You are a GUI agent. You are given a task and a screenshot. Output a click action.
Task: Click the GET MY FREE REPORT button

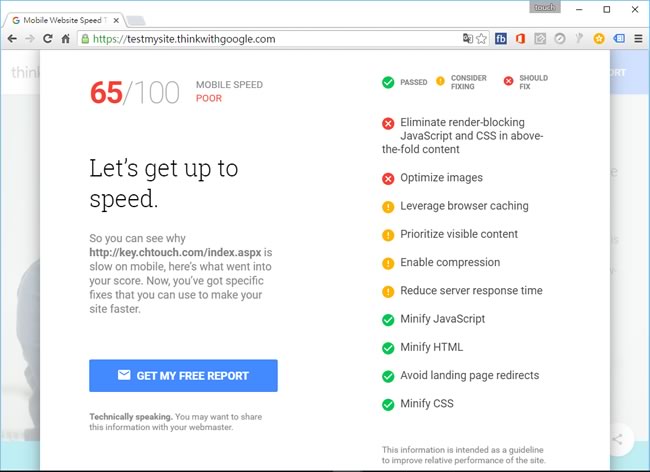pyautogui.click(x=183, y=375)
